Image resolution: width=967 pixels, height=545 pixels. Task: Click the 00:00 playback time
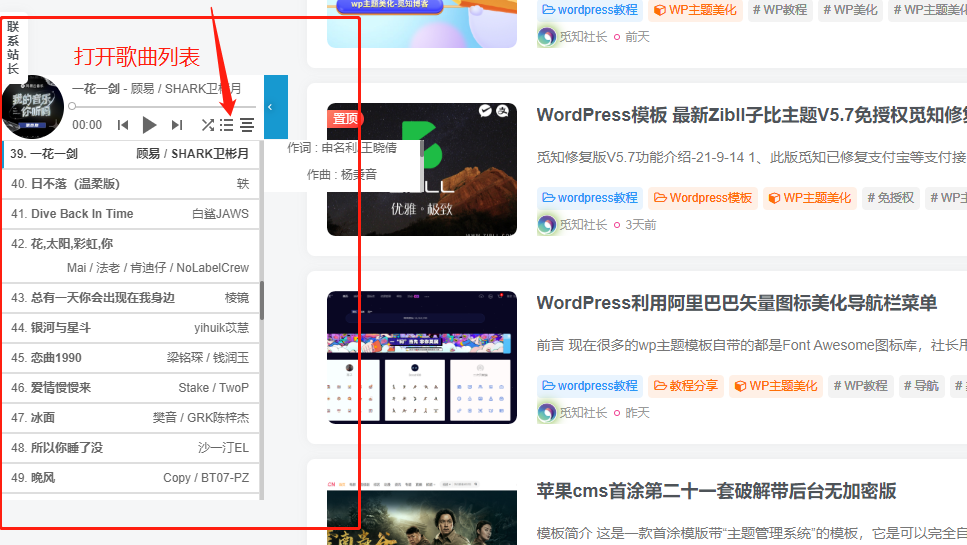point(87,125)
